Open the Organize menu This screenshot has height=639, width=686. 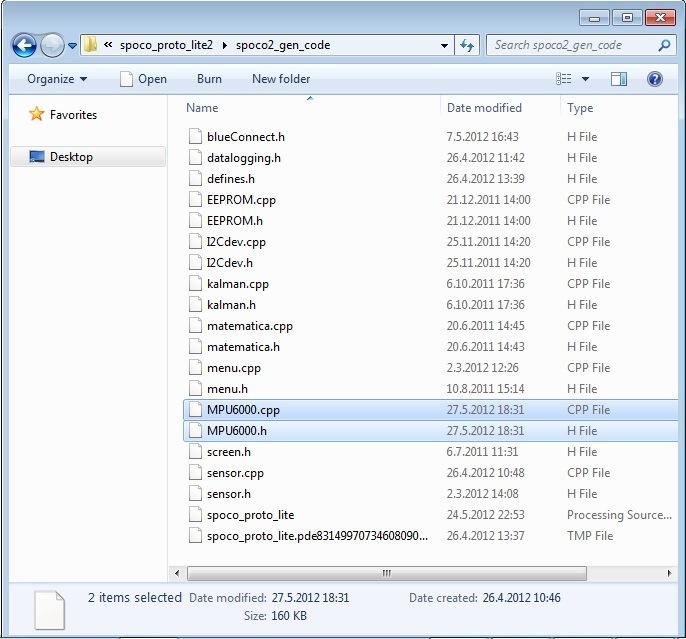[x=57, y=79]
